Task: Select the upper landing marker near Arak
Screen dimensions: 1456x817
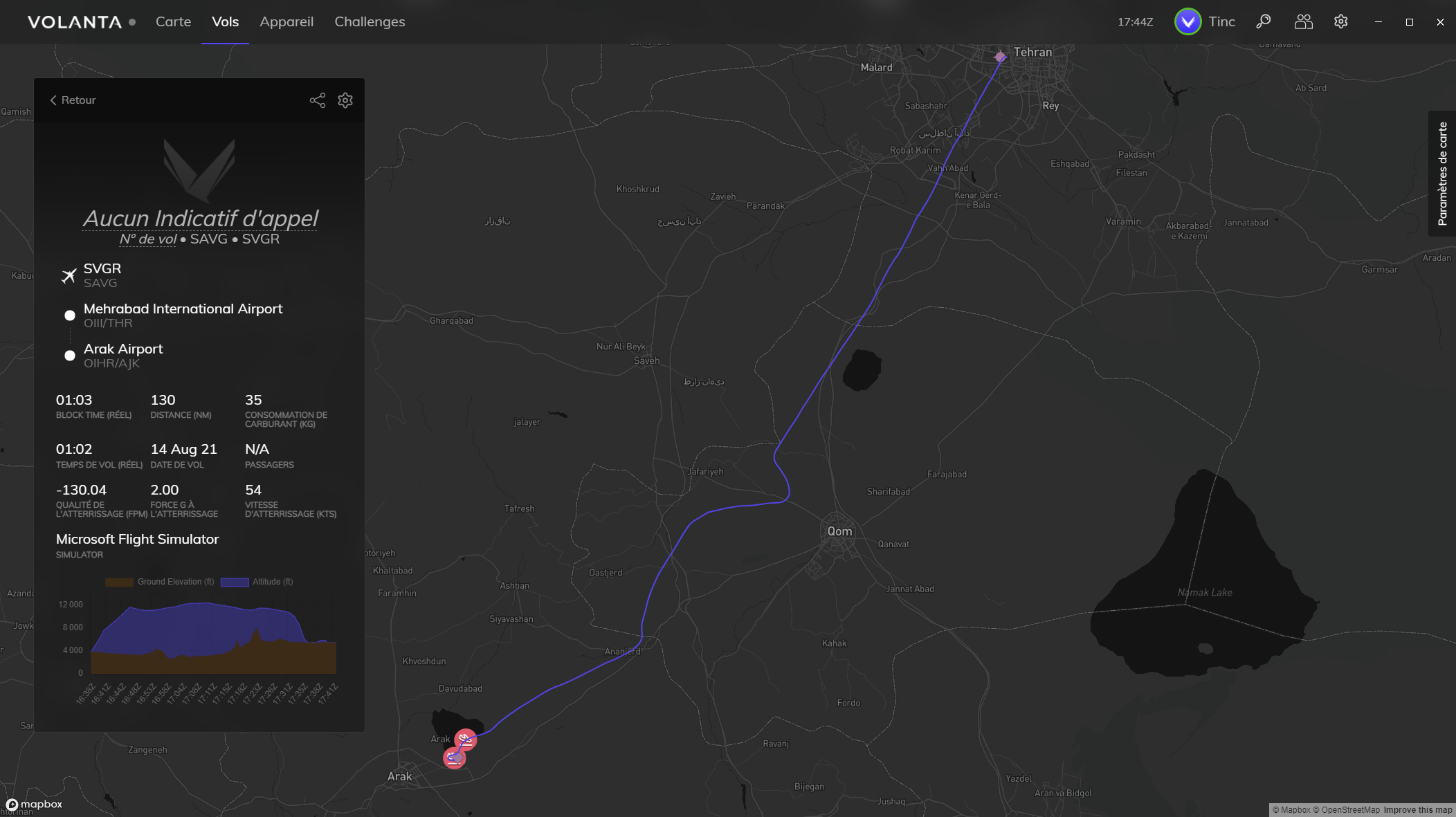Action: pyautogui.click(x=466, y=740)
